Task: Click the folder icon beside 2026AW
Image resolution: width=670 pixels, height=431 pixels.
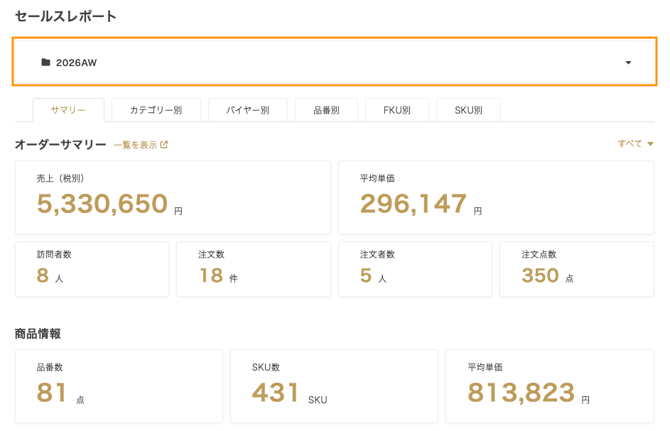Action: coord(46,62)
